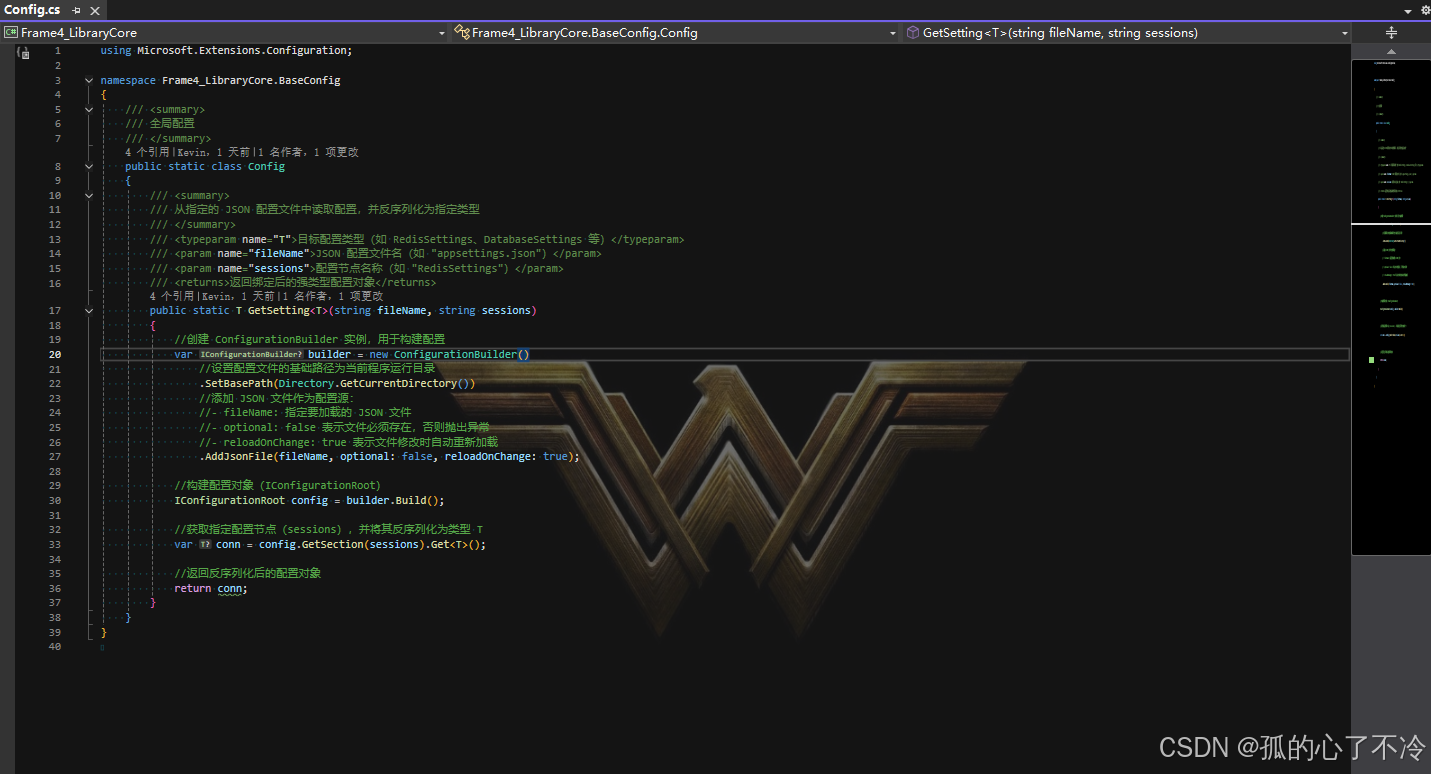Click the split editor window icon
1431x774 pixels.
(x=1391, y=33)
